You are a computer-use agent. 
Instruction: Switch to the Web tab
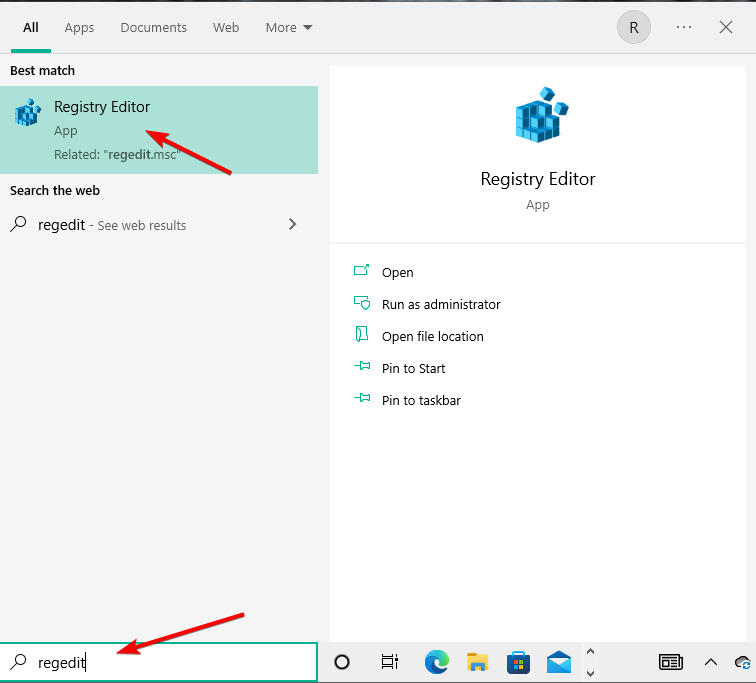pos(226,27)
